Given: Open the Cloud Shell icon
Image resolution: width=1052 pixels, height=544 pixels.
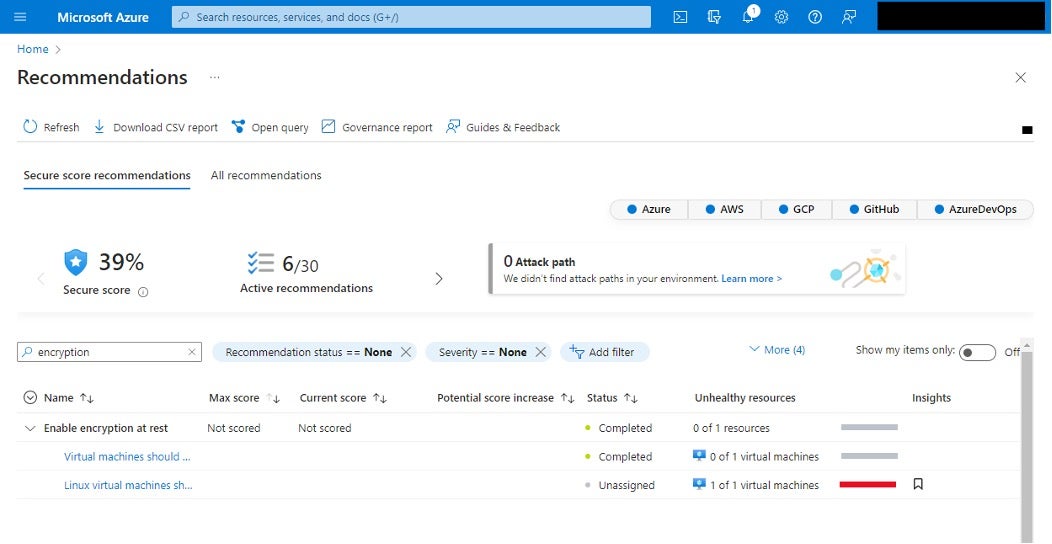Looking at the screenshot, I should (x=680, y=17).
